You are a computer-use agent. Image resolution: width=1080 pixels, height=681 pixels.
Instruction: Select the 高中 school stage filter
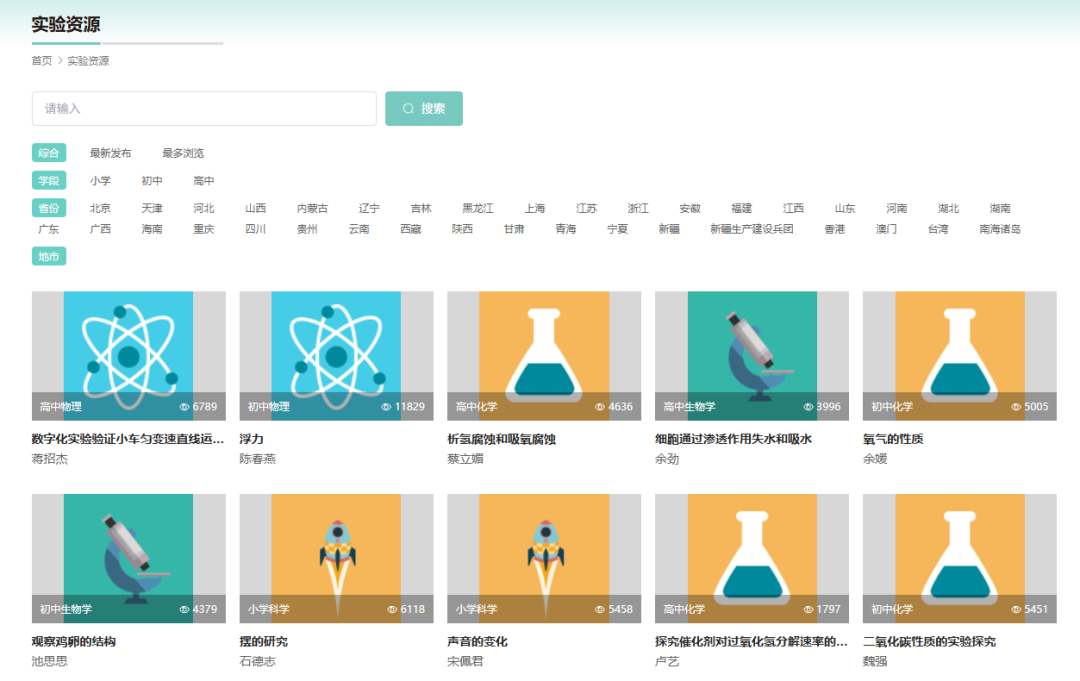(204, 181)
